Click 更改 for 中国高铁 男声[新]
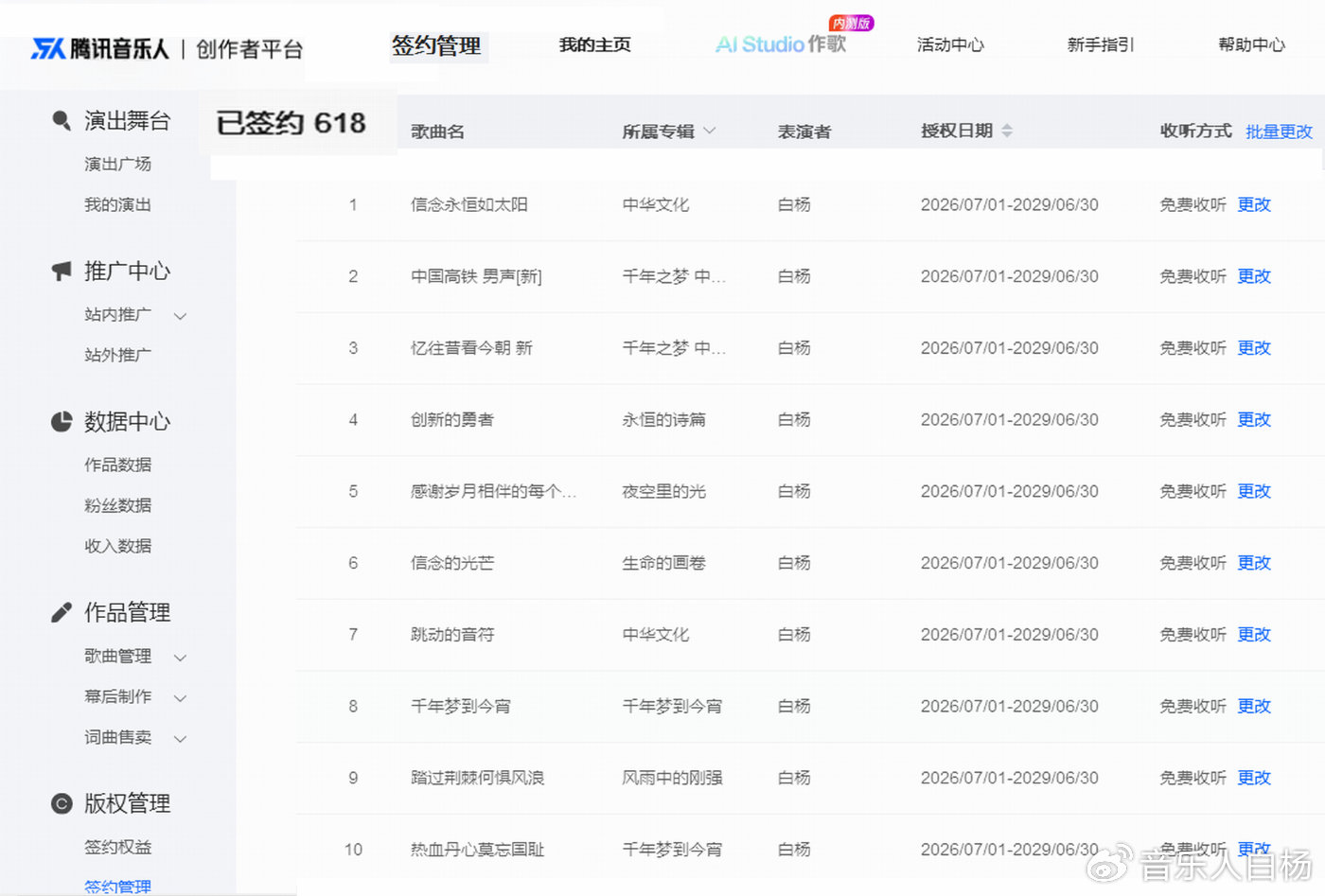Screen dimensions: 1325x896 (1254, 276)
